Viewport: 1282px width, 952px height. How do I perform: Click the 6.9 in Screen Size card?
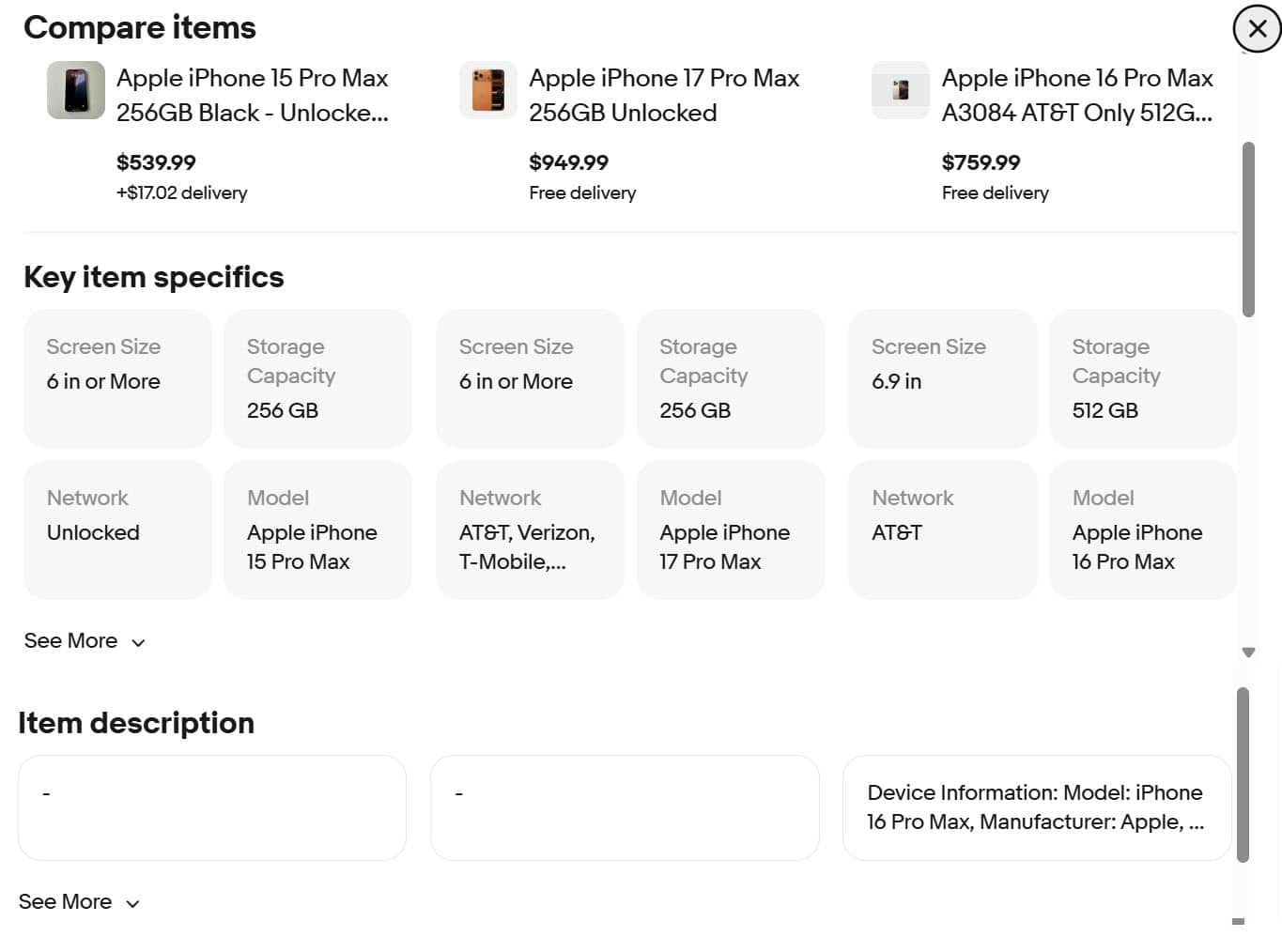(x=942, y=378)
